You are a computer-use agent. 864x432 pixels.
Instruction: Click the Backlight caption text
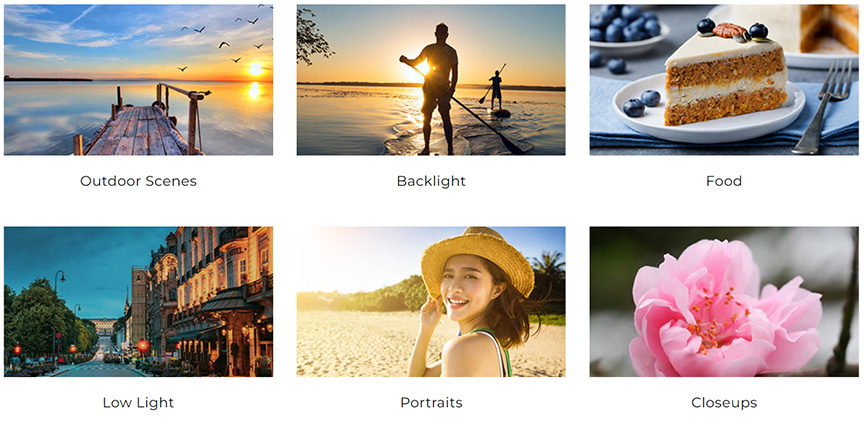tap(431, 181)
